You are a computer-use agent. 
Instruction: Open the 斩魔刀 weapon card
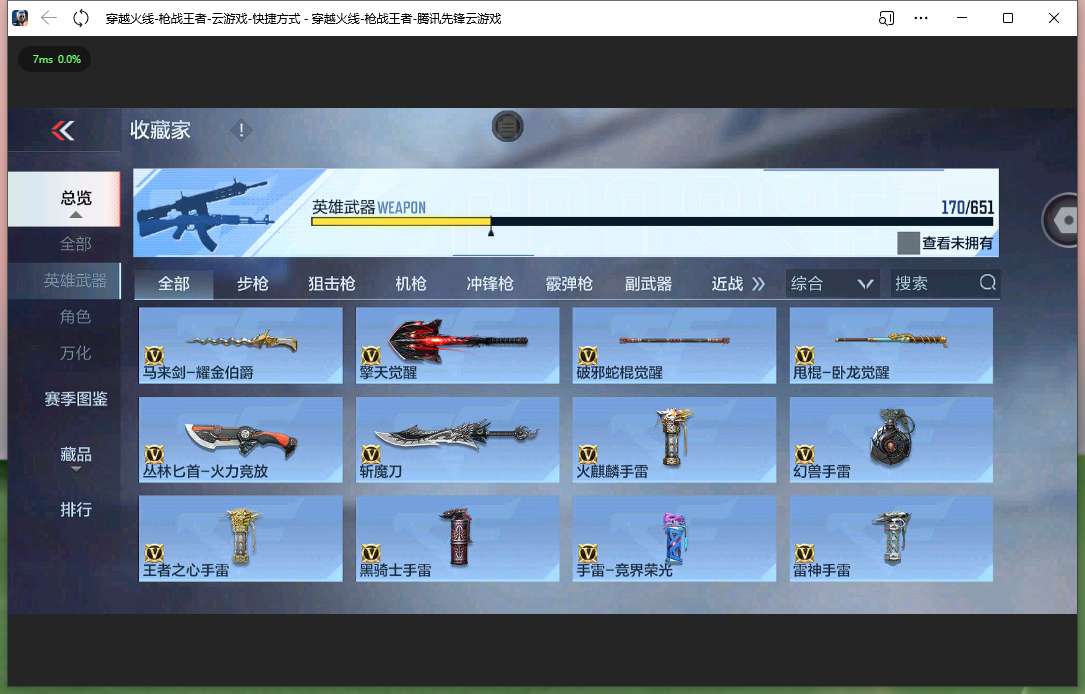457,440
